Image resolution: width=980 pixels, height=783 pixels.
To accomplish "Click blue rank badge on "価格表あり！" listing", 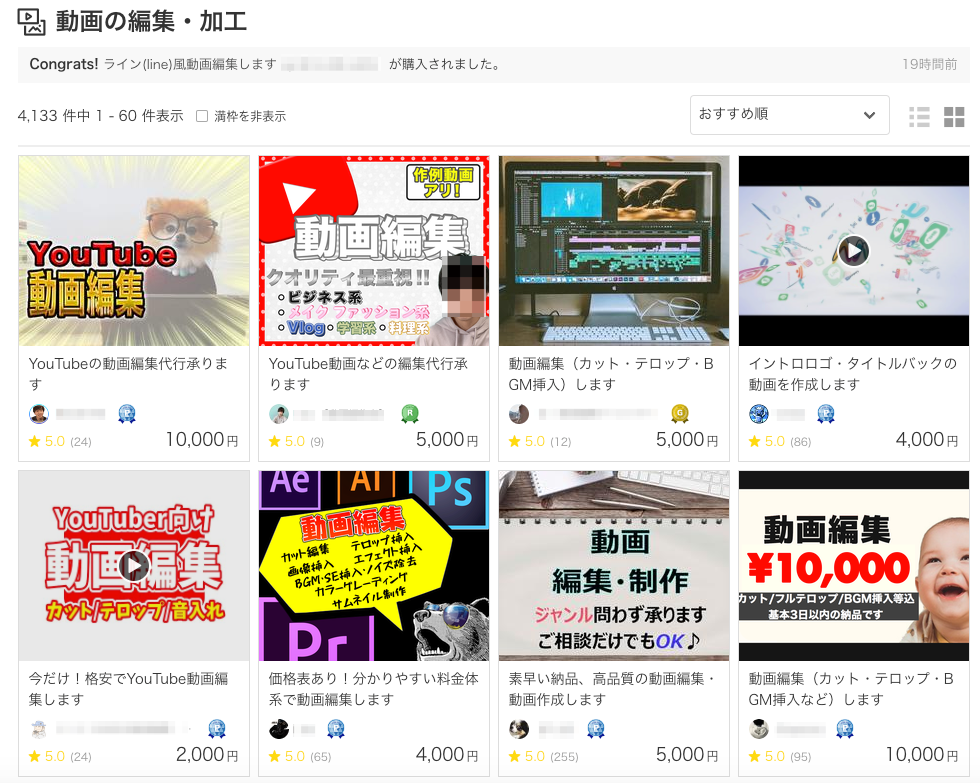I will pos(336,729).
